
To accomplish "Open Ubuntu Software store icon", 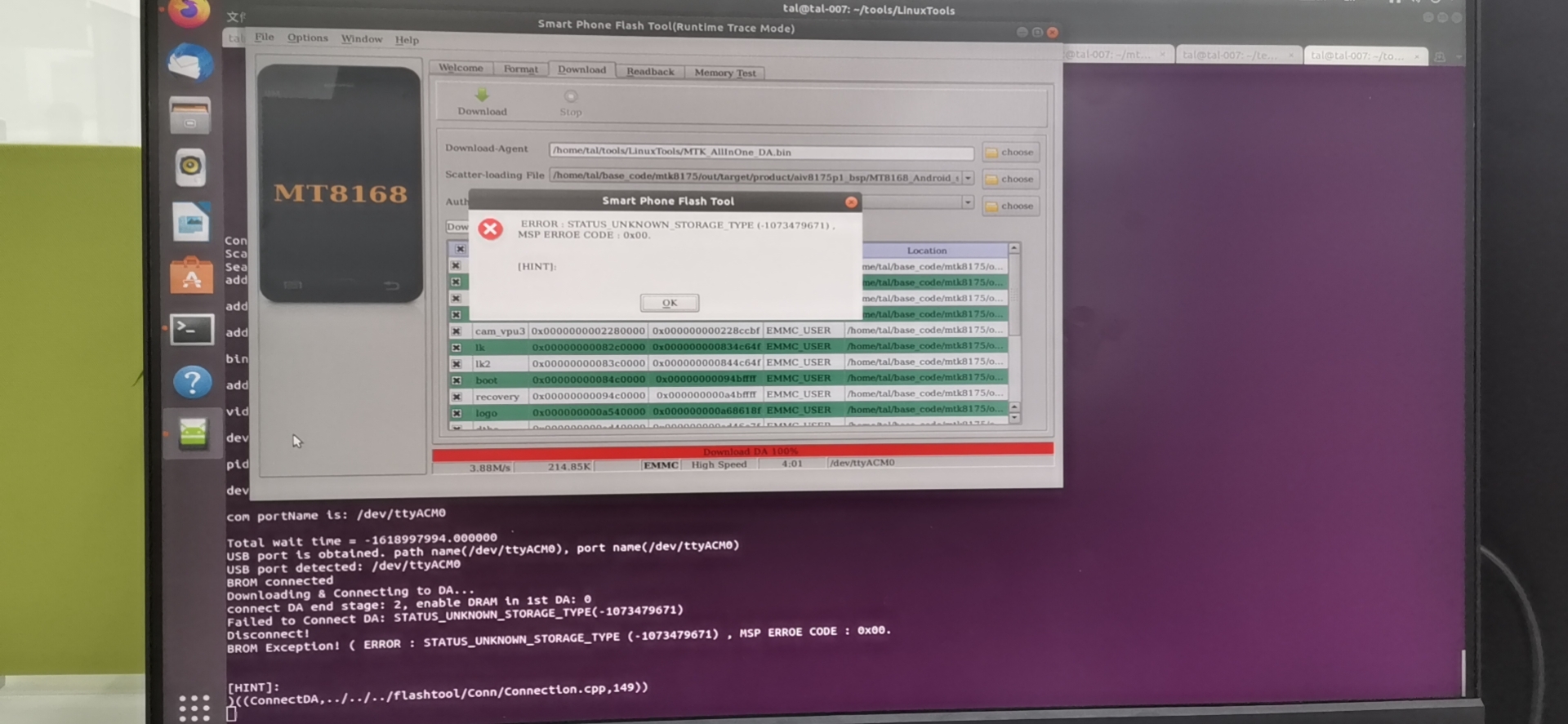I will coord(191,275).
